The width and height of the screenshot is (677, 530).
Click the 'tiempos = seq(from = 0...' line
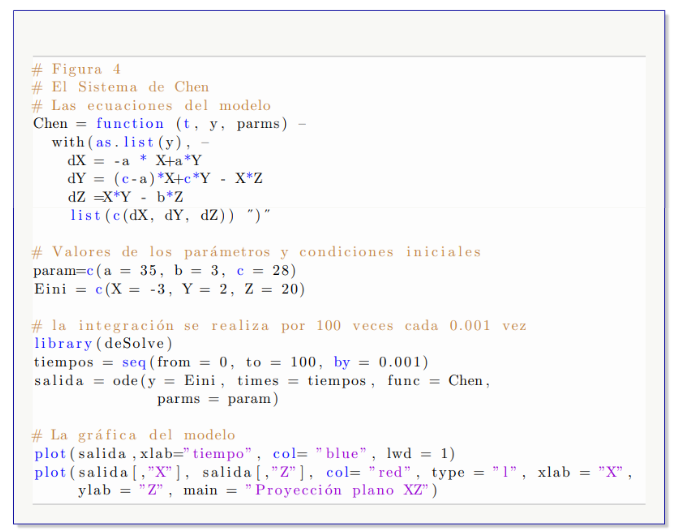(x=231, y=362)
